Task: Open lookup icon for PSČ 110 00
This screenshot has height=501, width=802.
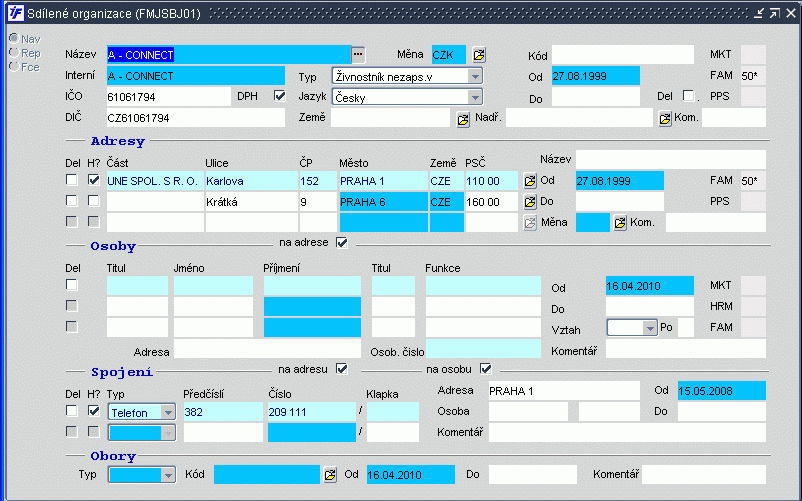Action: pyautogui.click(x=530, y=181)
